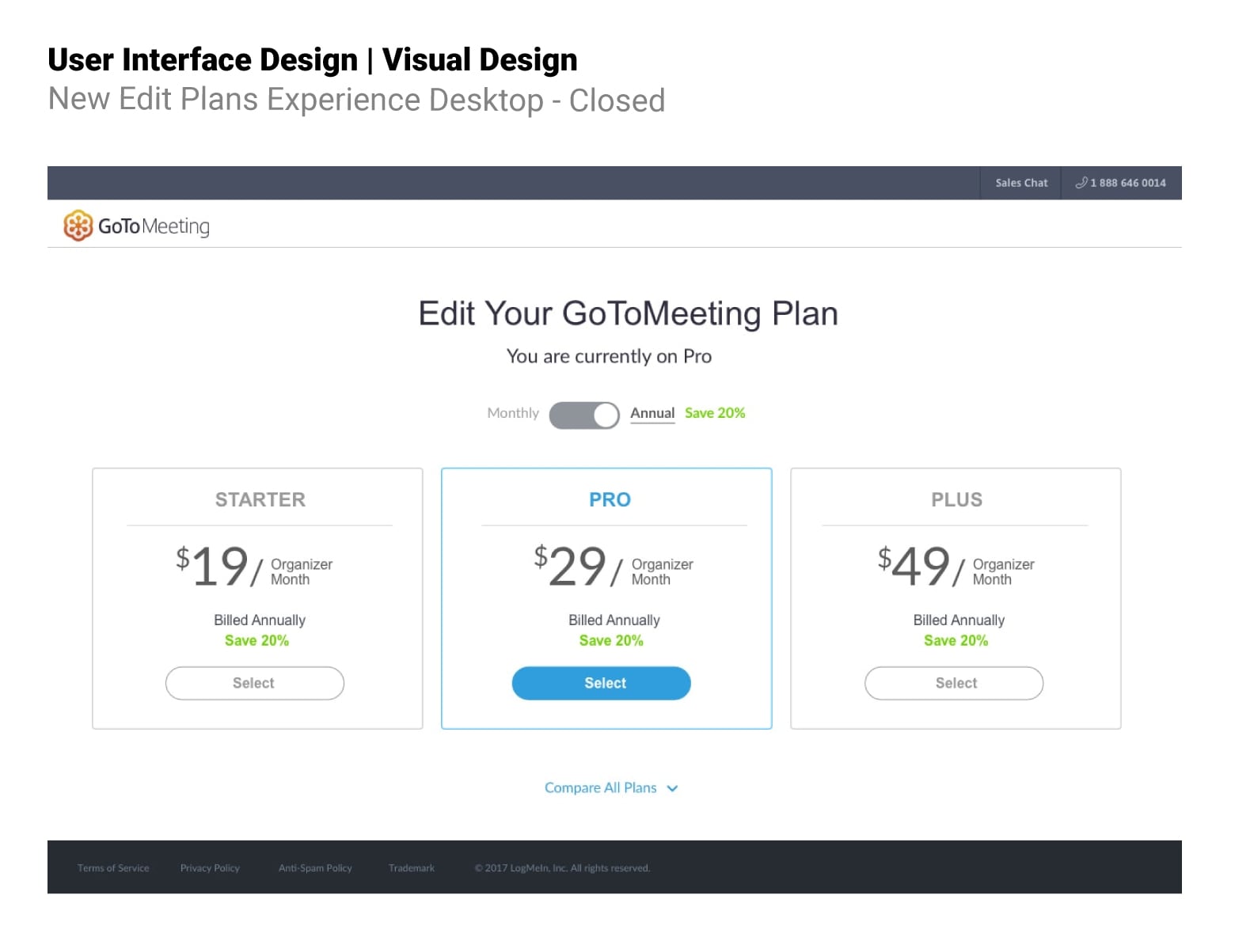Open the Terms of Service footer link
Image resolution: width=1235 pixels, height=952 pixels.
click(x=113, y=868)
